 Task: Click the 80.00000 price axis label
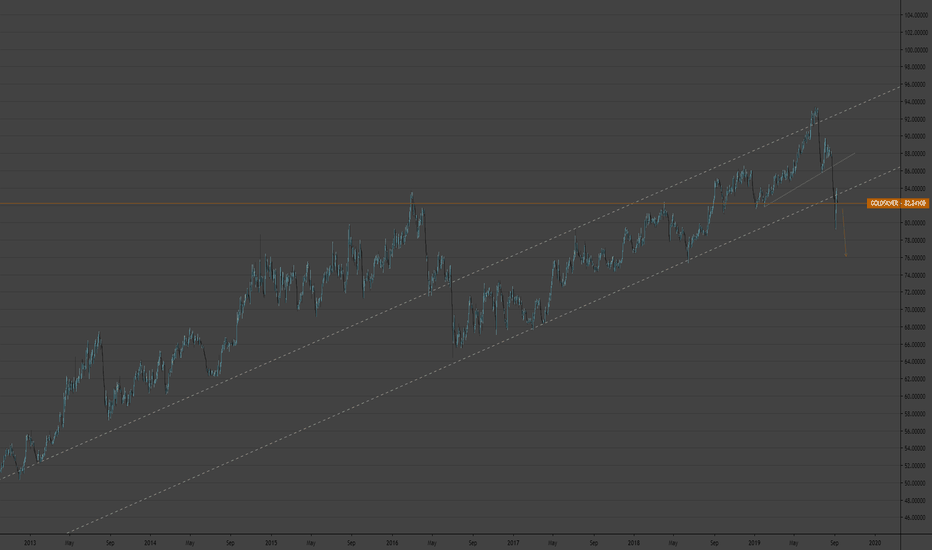916,223
